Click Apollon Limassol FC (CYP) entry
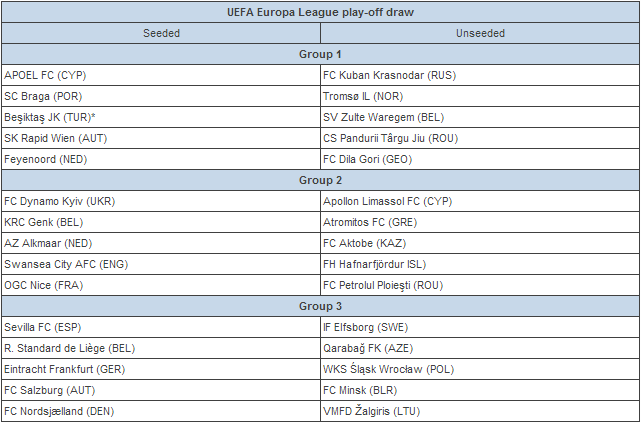641x422 pixels. [389, 201]
